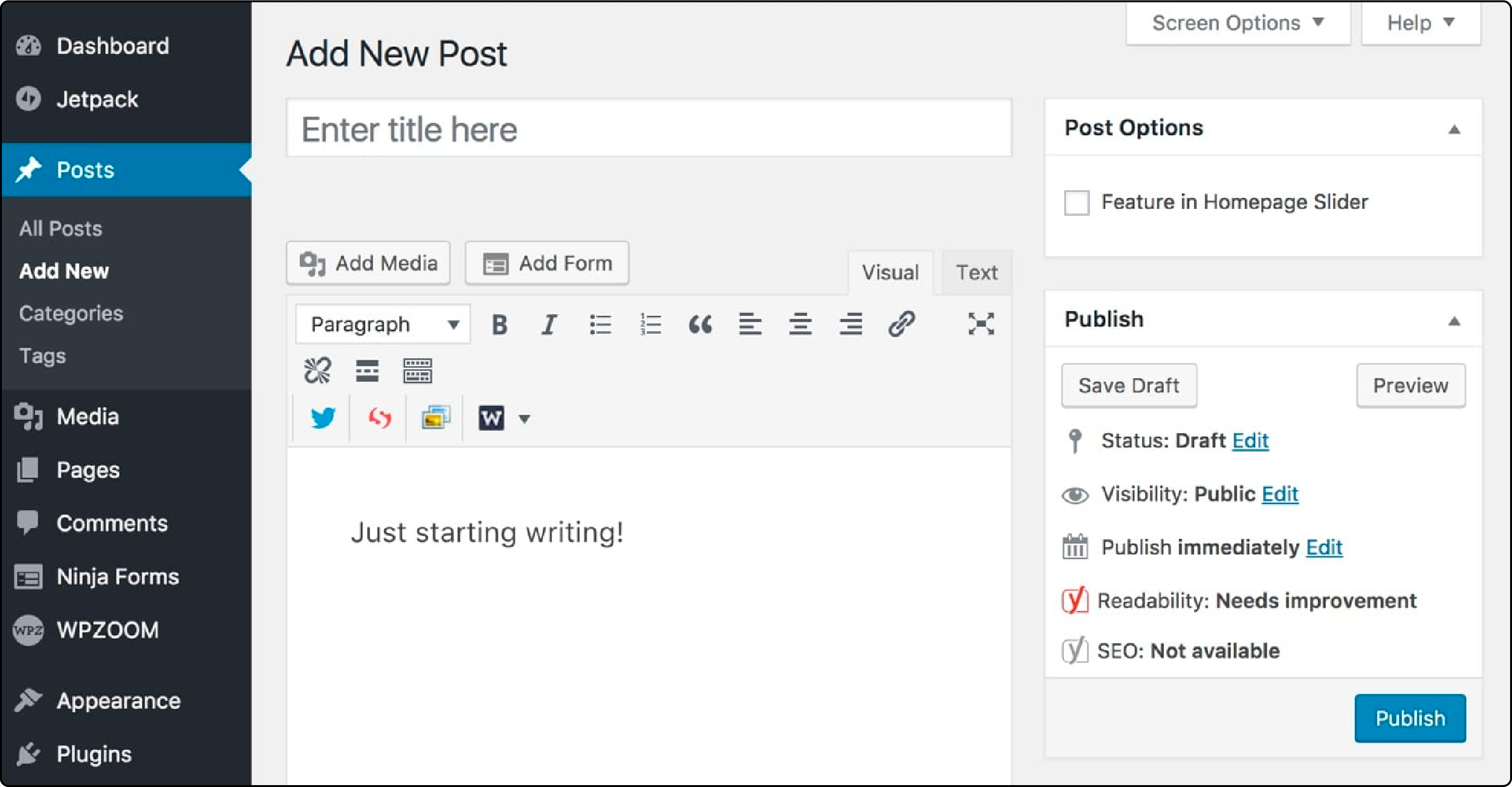Open the Plugins menu
This screenshot has height=787, width=1512.
[127, 754]
